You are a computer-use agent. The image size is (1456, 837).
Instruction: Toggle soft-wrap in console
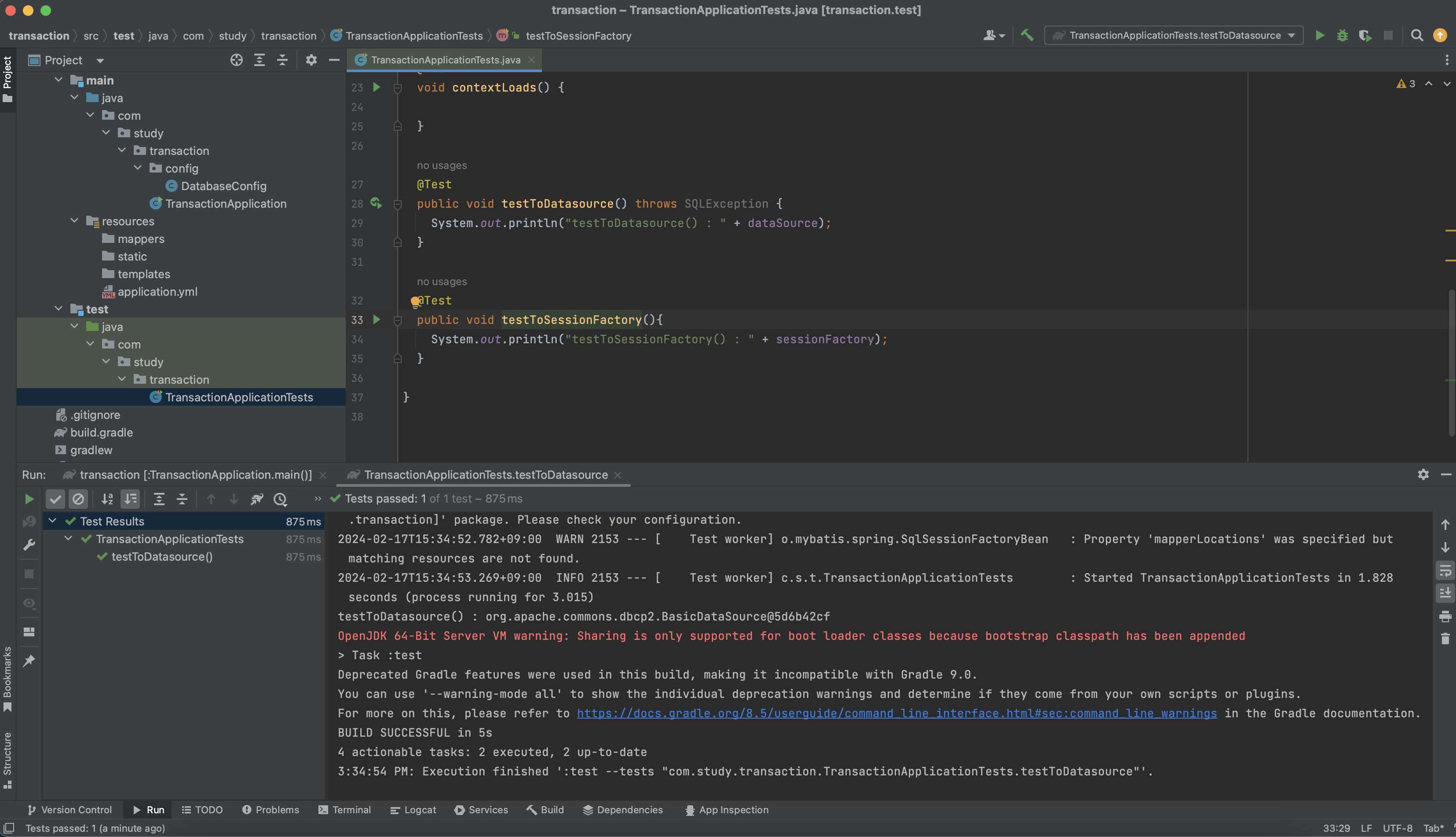point(1445,571)
